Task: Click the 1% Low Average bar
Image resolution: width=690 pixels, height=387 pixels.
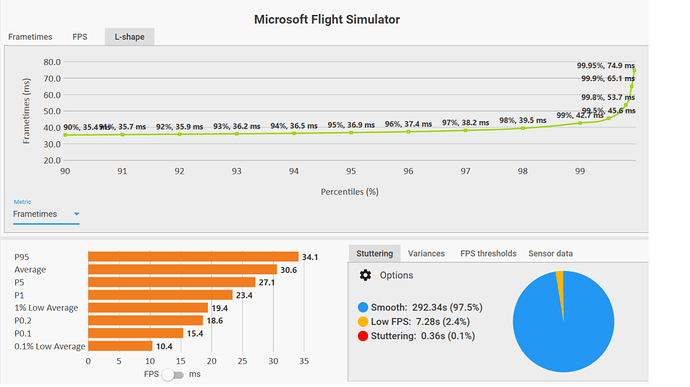Action: [148, 308]
